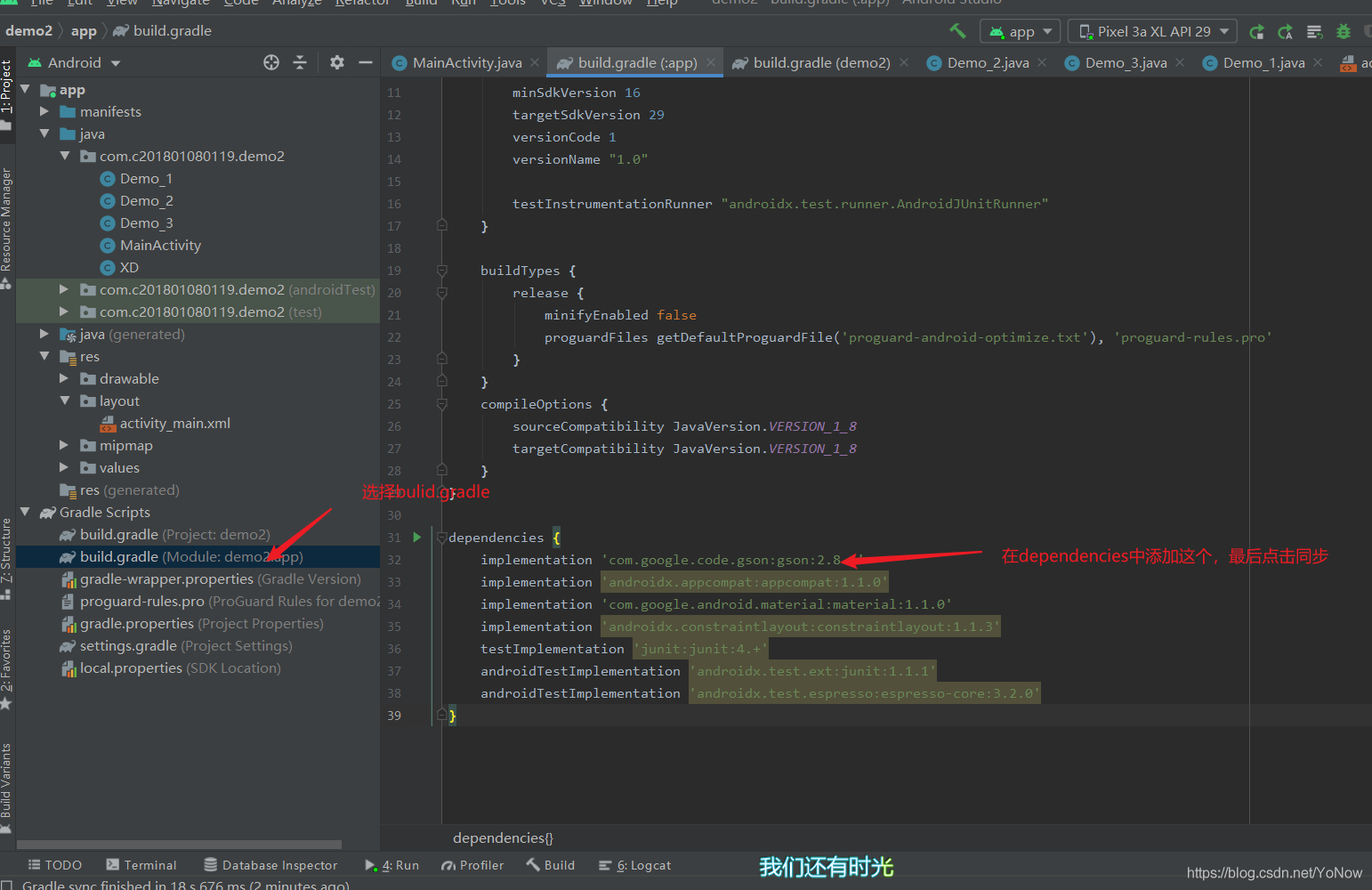Select settings.gradle file
Image resolution: width=1372 pixels, height=890 pixels.
tap(175, 645)
